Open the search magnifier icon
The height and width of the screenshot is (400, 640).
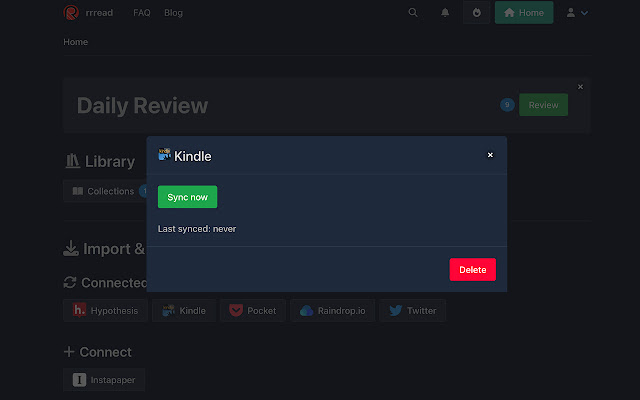pos(413,13)
